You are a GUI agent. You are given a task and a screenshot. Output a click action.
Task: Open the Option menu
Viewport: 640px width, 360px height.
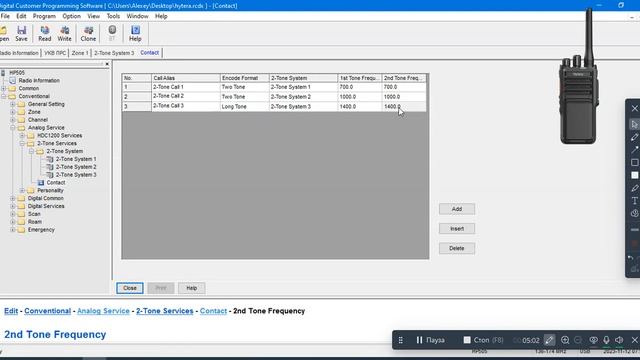coord(71,16)
